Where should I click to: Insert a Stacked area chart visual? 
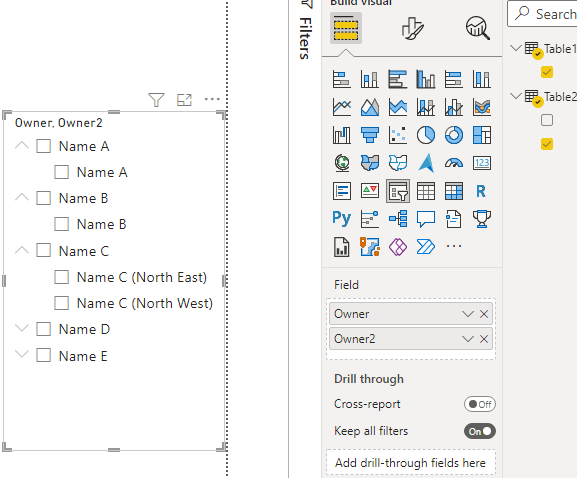coord(398,107)
